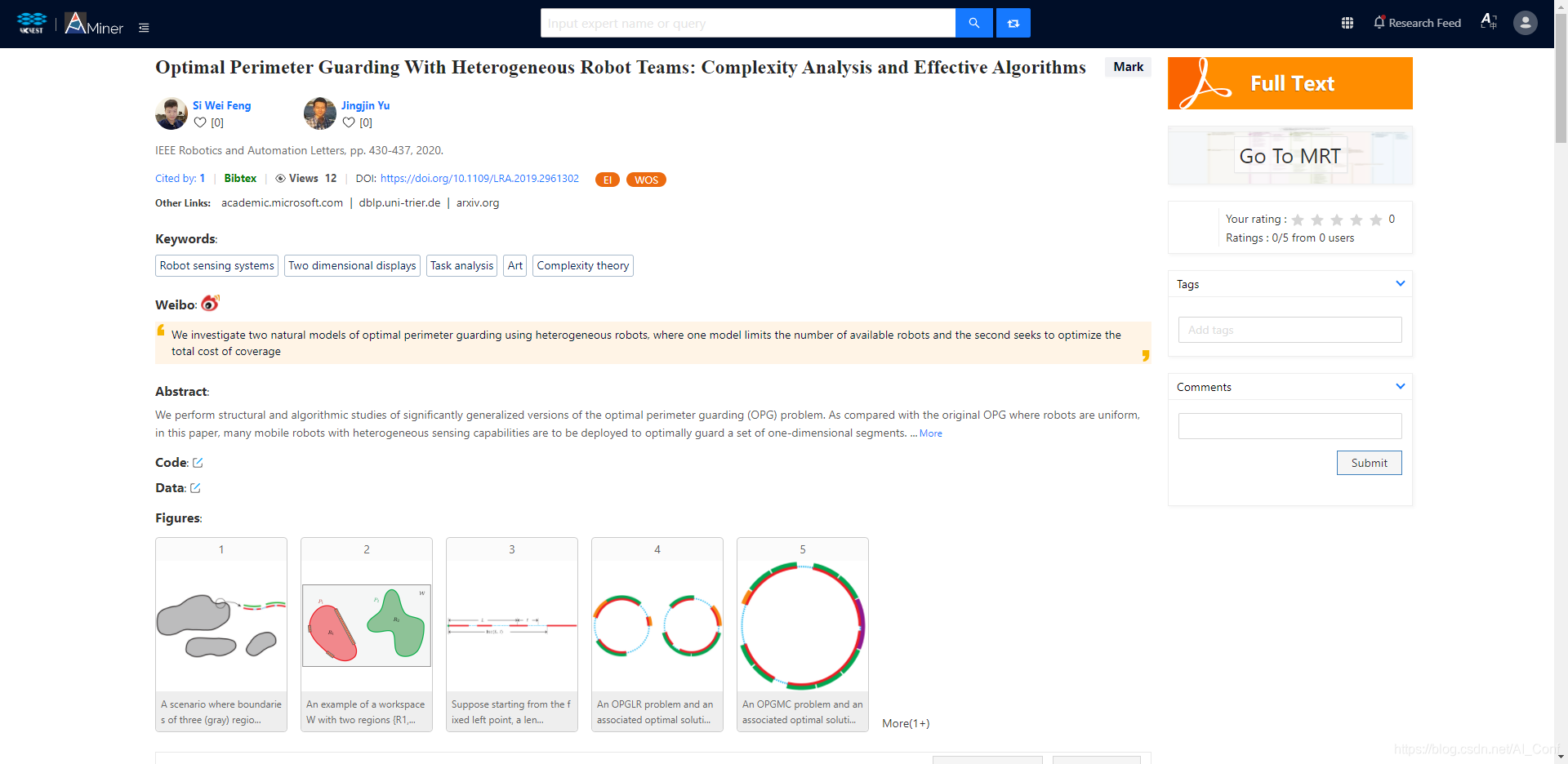Click the WOS badge
The width and height of the screenshot is (1568, 764).
coord(646,180)
